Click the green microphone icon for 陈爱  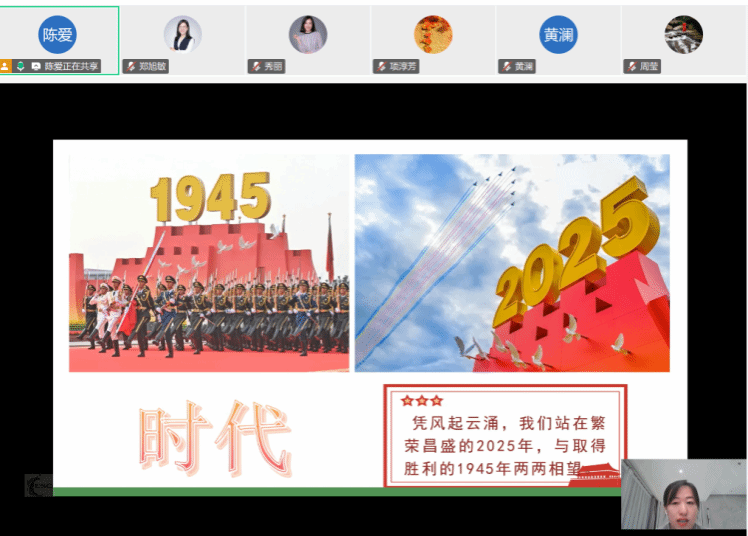point(21,67)
